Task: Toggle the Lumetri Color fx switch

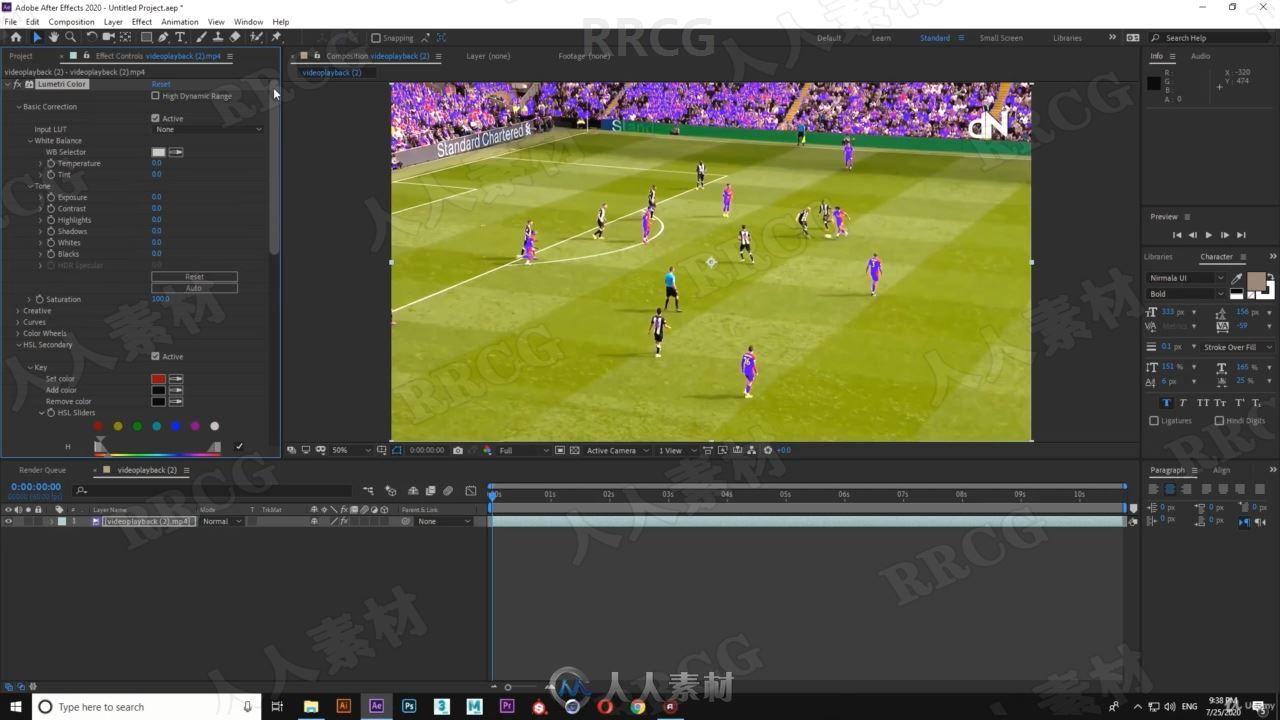Action: tap(17, 84)
